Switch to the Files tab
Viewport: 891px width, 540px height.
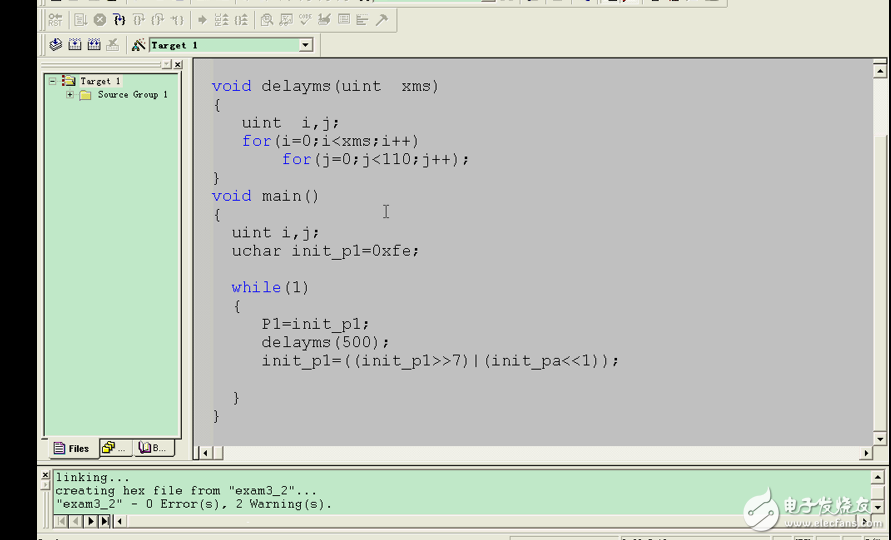point(72,448)
